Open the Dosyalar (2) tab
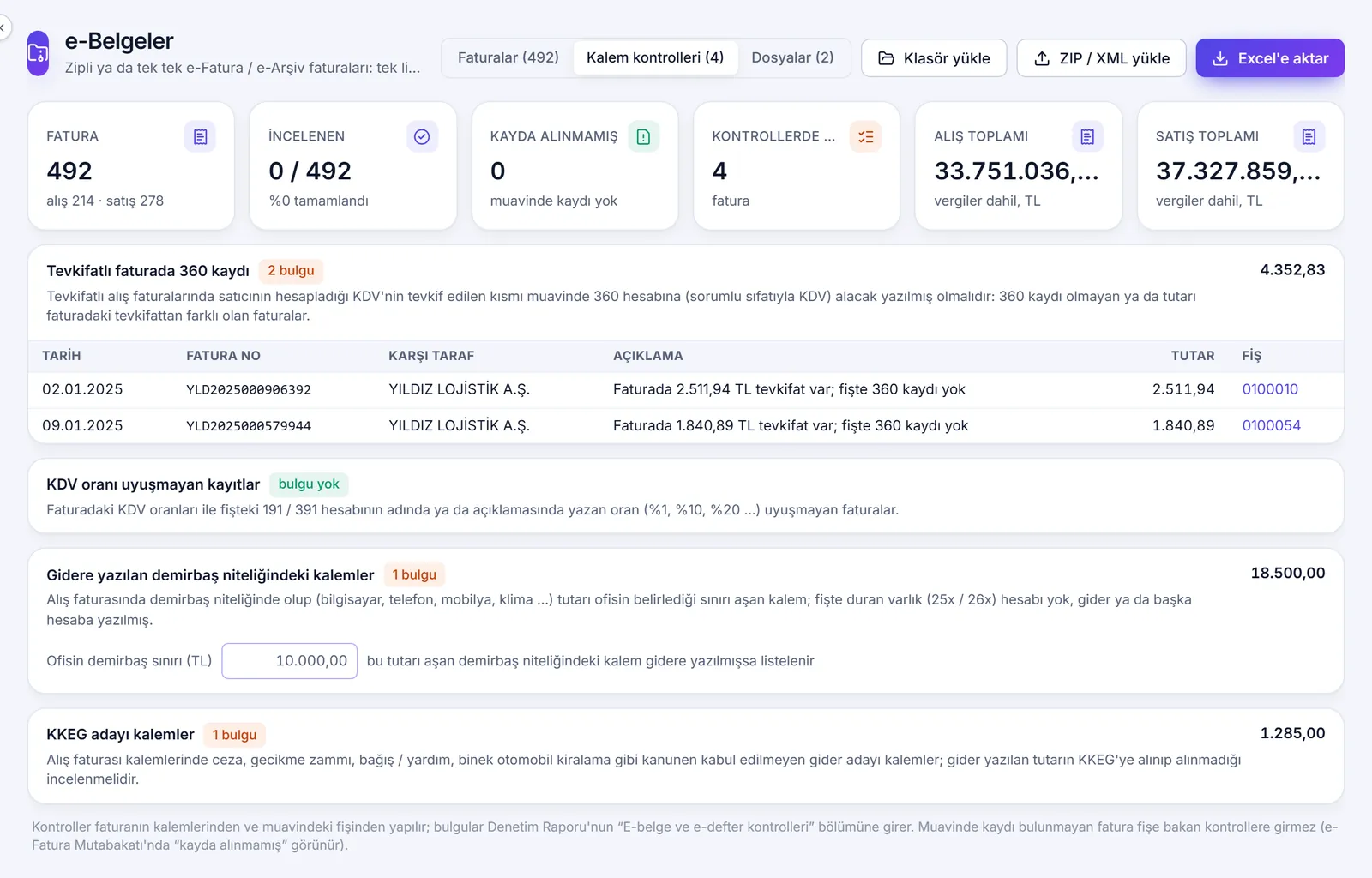This screenshot has height=878, width=1372. click(792, 57)
